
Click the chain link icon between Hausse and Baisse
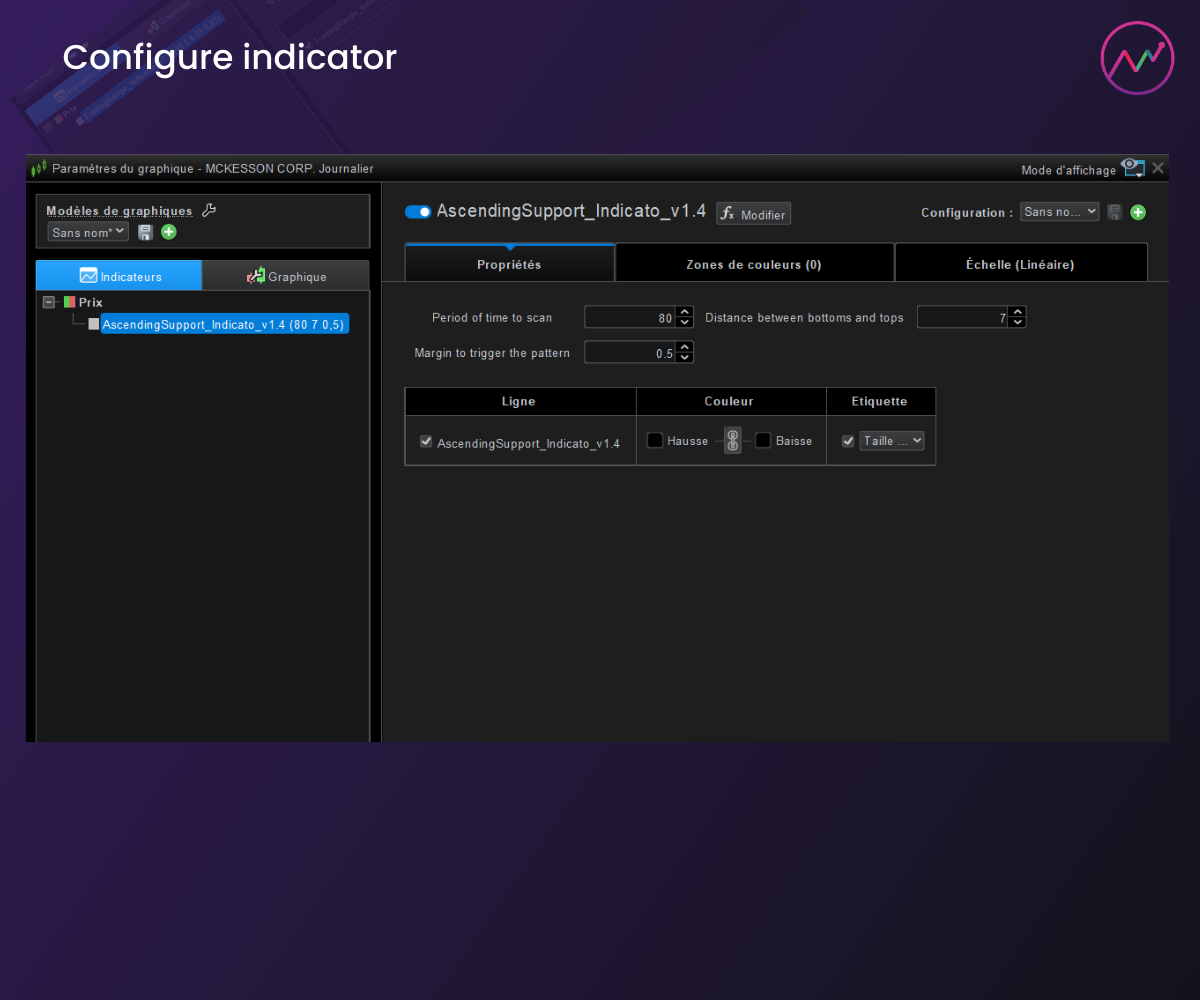(x=733, y=441)
